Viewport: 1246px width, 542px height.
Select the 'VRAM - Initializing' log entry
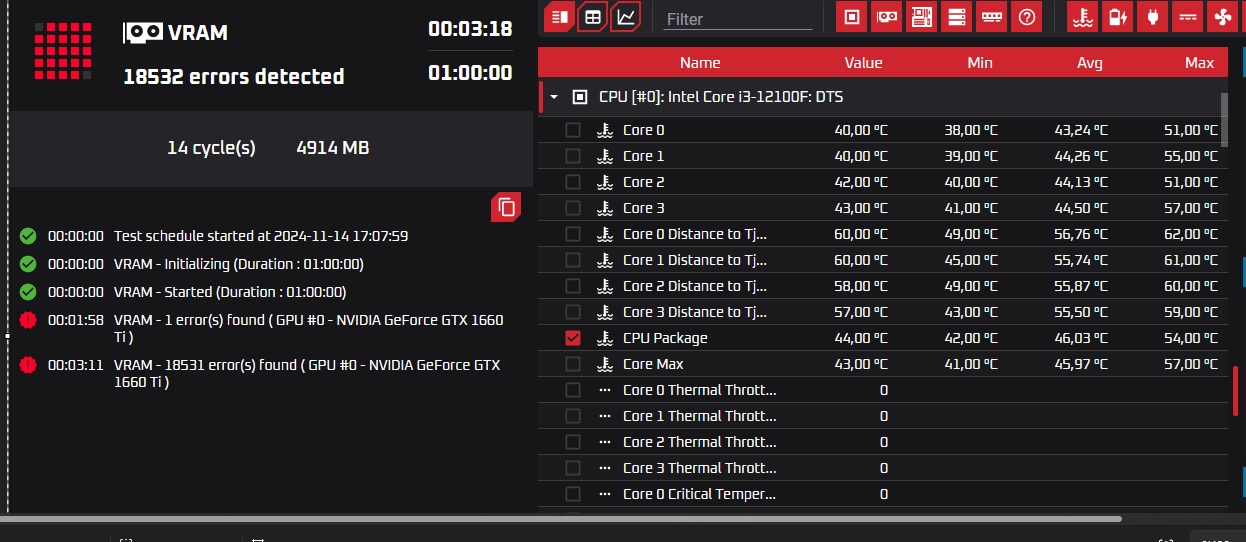tap(238, 264)
